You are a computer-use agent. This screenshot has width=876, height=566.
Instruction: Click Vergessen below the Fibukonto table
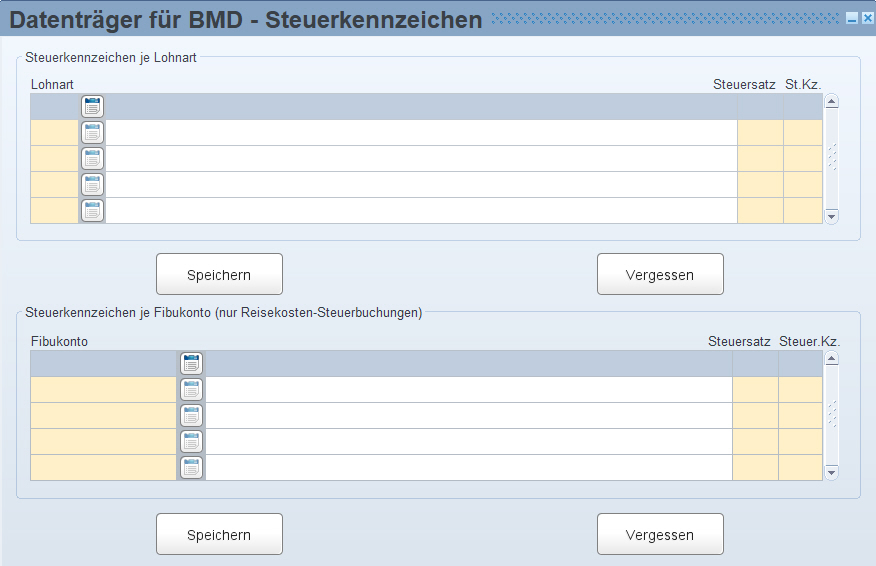pyautogui.click(x=660, y=534)
